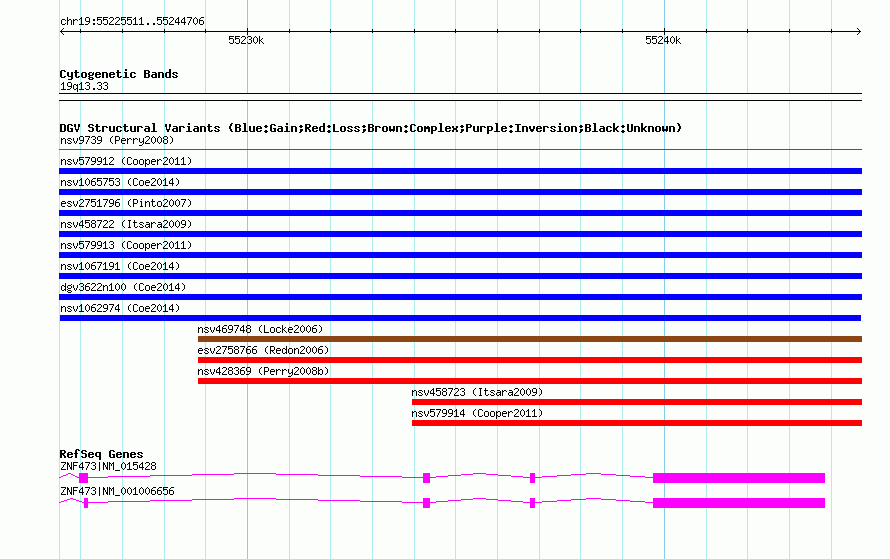Select the esv2751796 (Pinto2007) gain bar

(x=460, y=213)
